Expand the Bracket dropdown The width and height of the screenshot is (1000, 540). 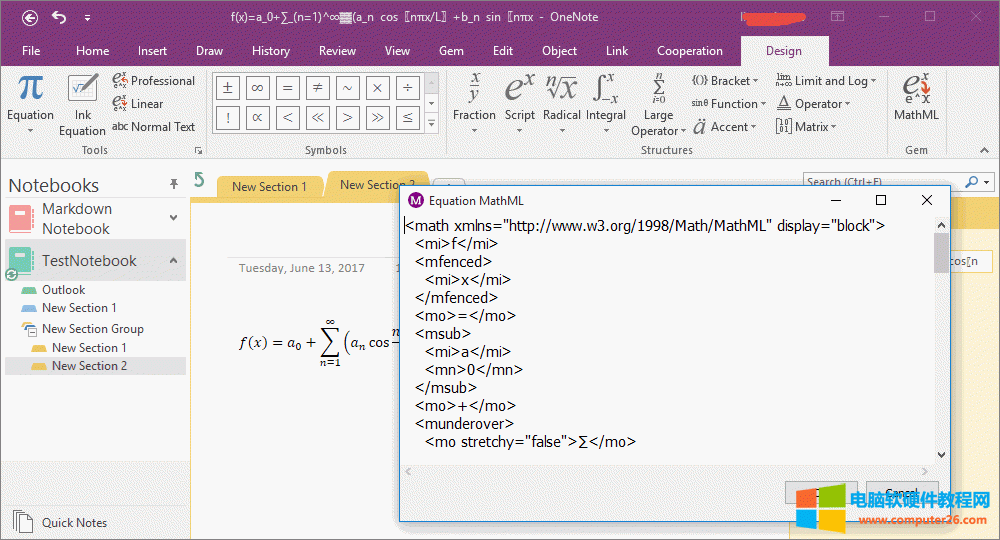pyautogui.click(x=725, y=81)
